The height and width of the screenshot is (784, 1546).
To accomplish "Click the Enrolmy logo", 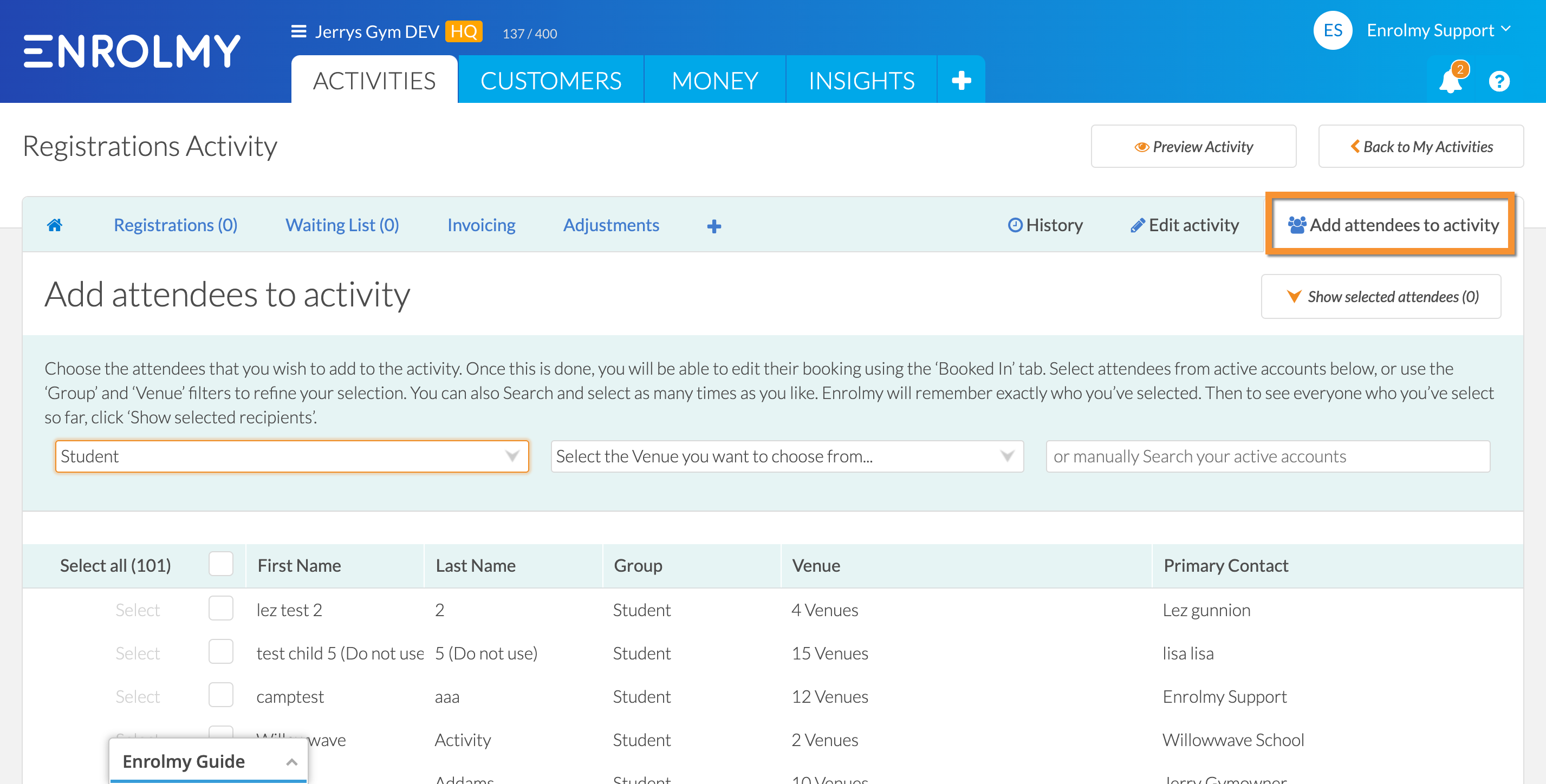I will pyautogui.click(x=132, y=51).
